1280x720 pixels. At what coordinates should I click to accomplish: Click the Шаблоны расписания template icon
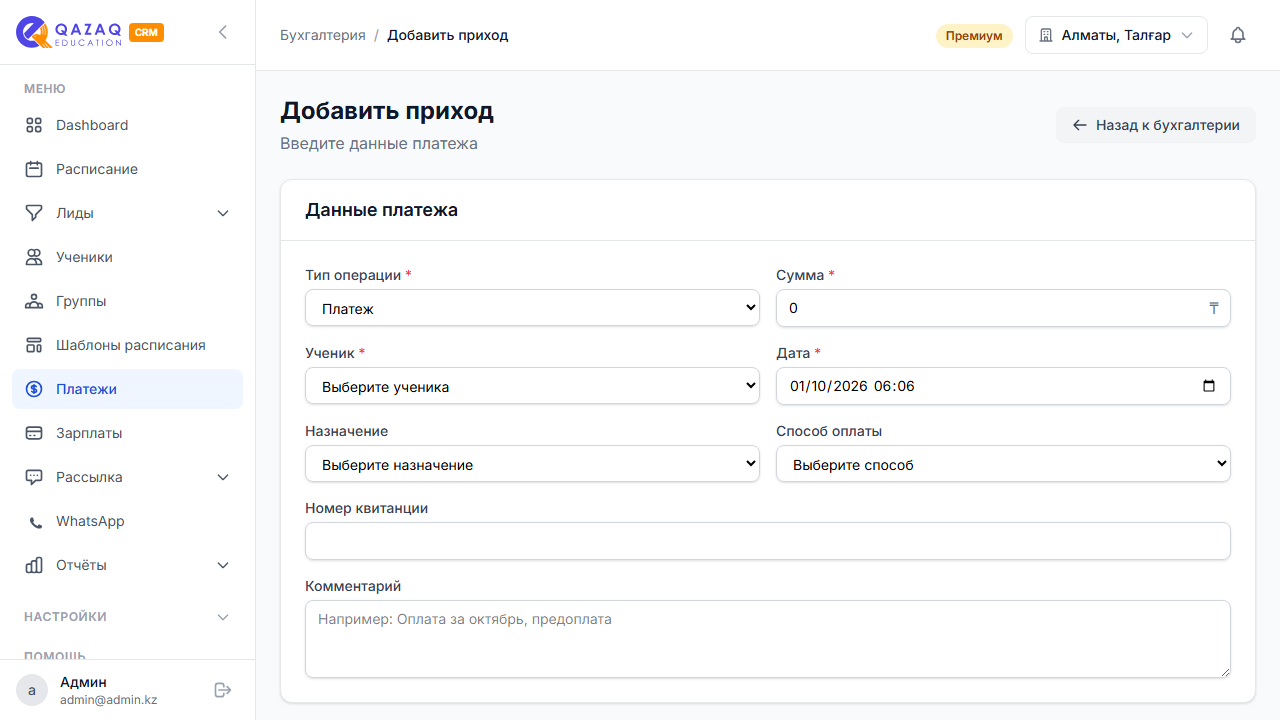[34, 345]
